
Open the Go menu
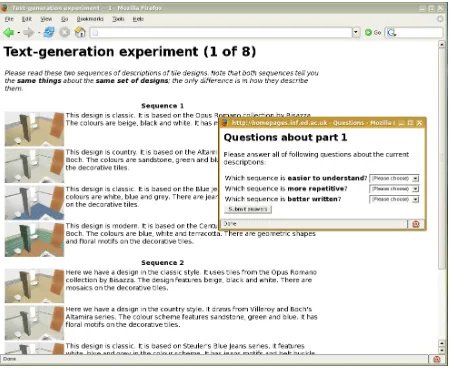pyautogui.click(x=65, y=19)
